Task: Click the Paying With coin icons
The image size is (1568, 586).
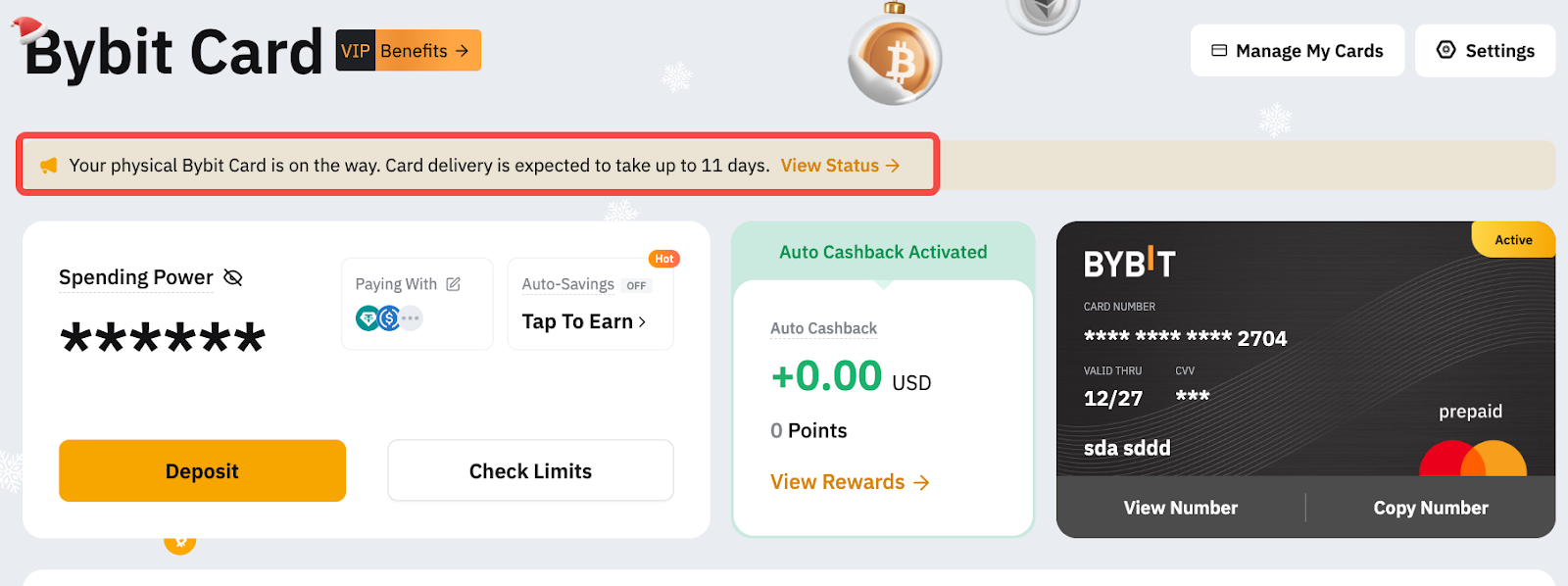Action: pyautogui.click(x=389, y=318)
